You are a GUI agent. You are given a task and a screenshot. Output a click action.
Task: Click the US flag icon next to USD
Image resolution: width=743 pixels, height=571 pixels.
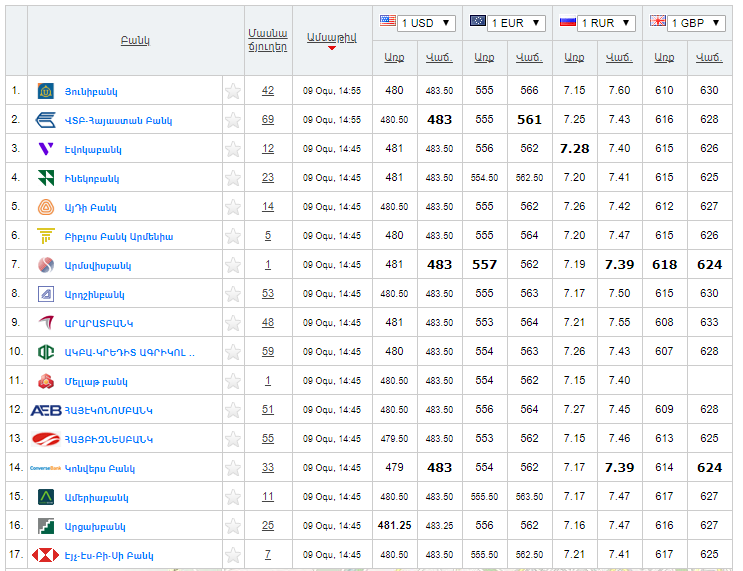tap(388, 21)
